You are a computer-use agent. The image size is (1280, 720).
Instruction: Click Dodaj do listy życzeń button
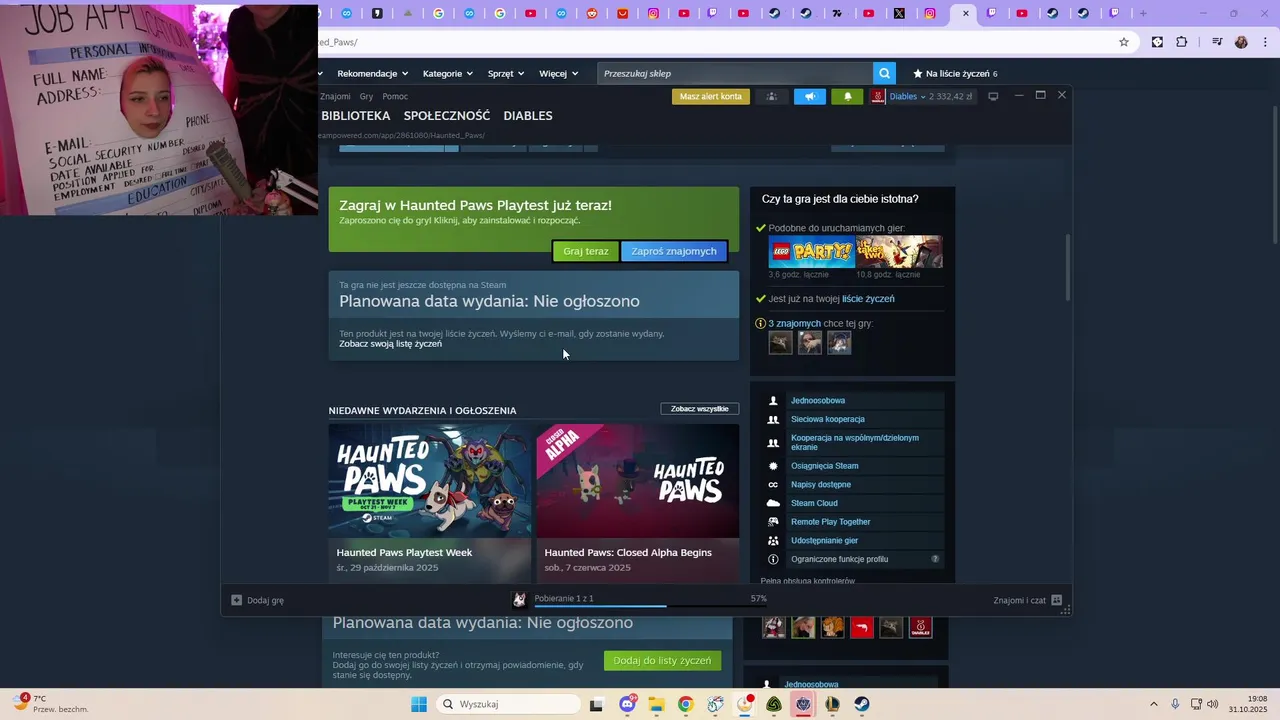662,660
